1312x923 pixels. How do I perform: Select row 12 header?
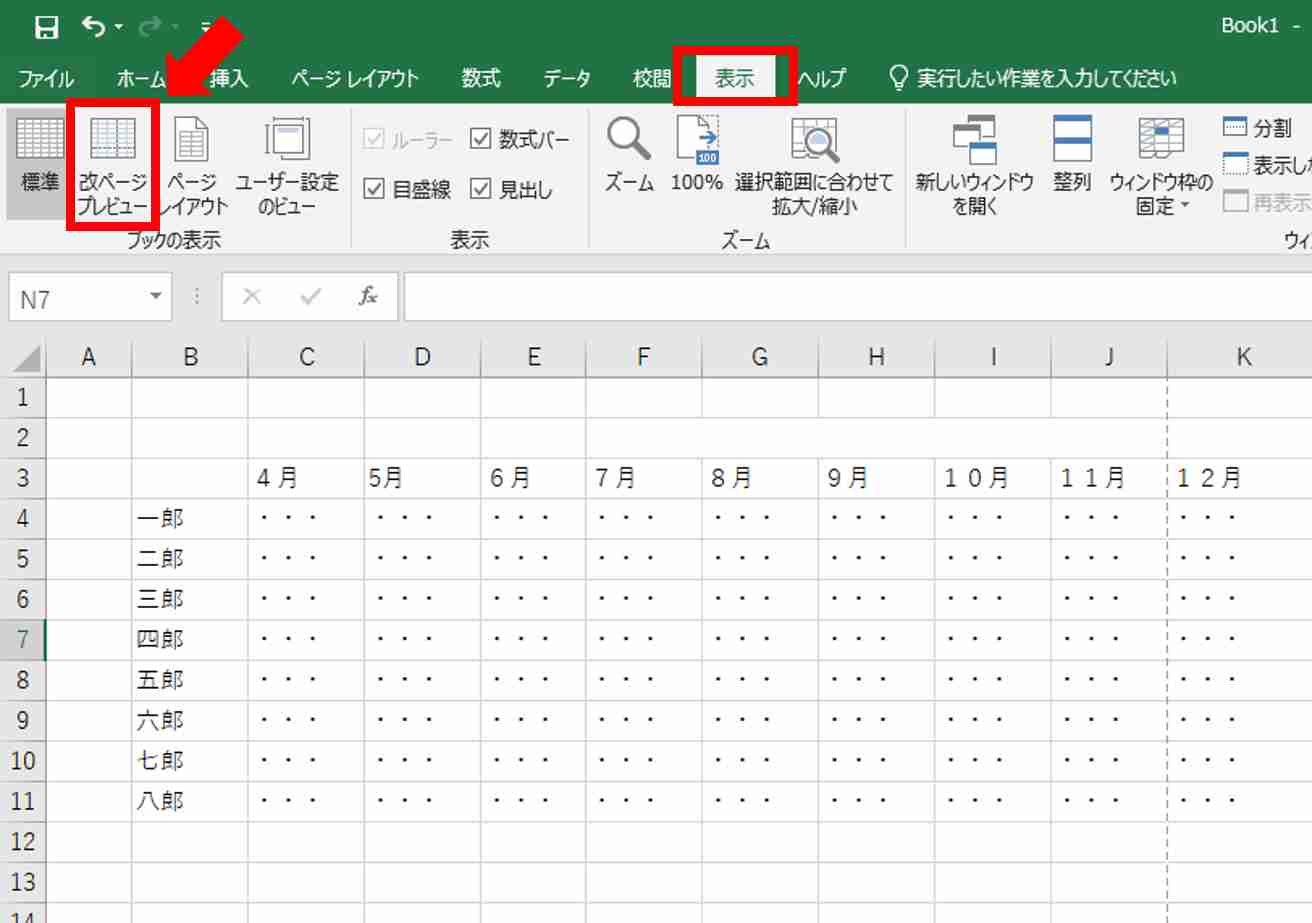(x=23, y=842)
